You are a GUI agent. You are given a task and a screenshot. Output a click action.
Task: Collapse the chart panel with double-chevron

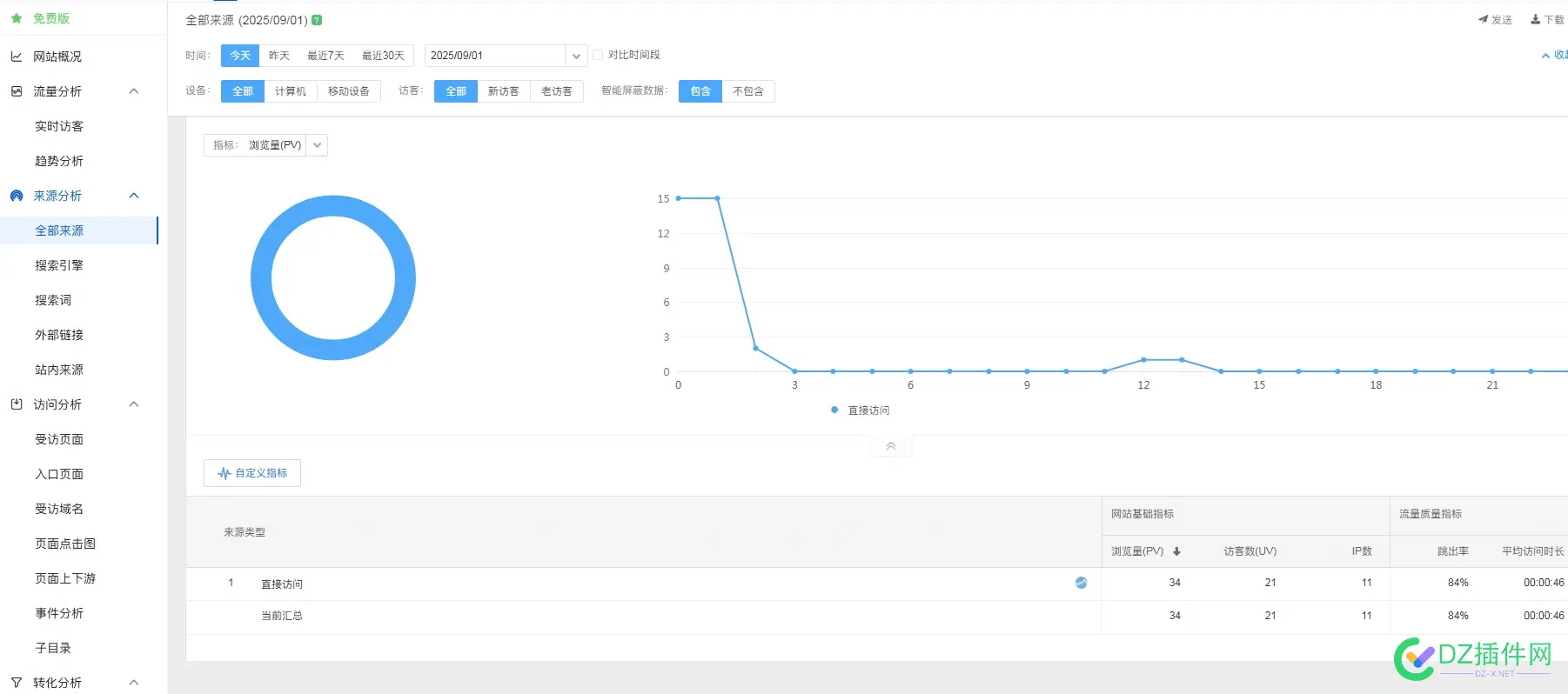[x=890, y=446]
